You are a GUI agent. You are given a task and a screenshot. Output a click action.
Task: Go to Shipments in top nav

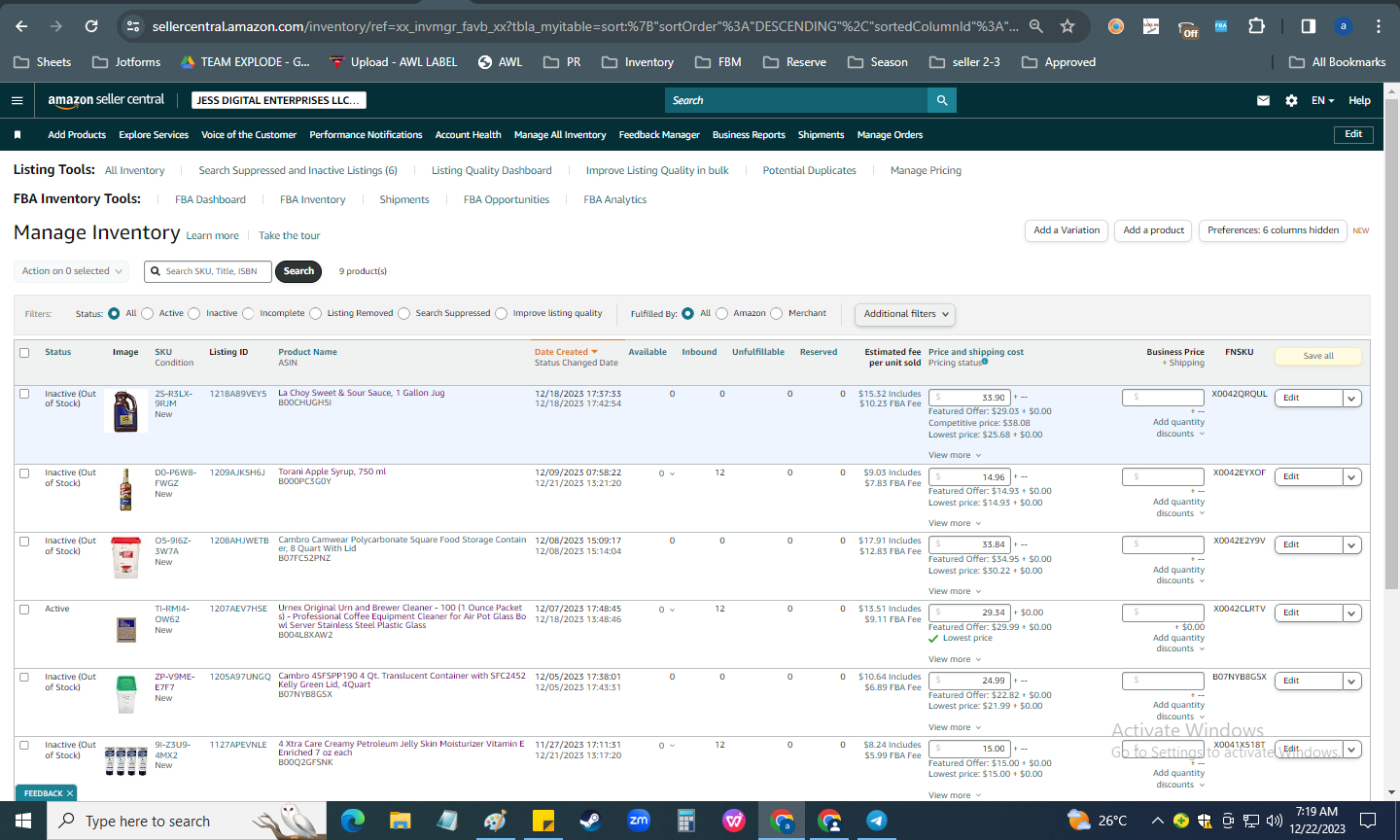coord(821,135)
